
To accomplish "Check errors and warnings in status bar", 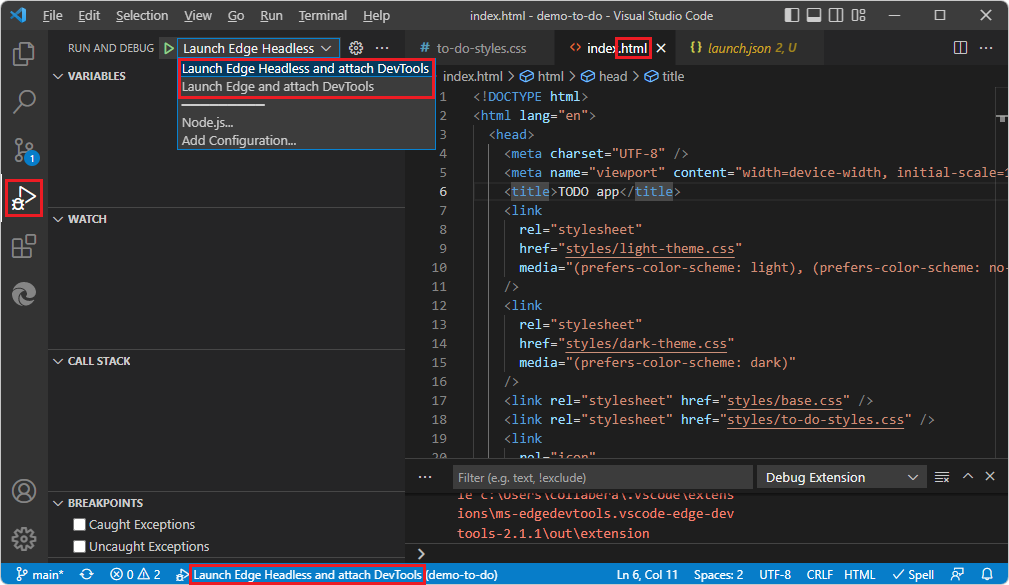I will (x=133, y=575).
